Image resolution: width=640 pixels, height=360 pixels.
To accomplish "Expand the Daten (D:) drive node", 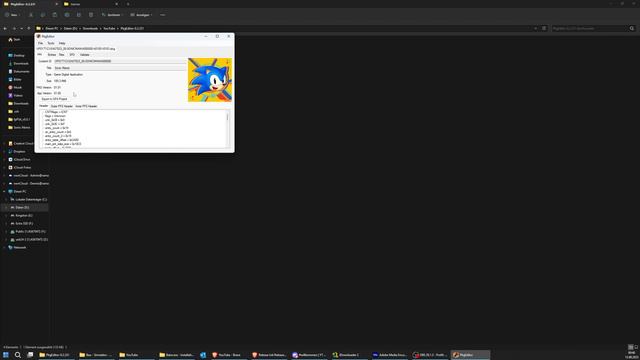I will tap(6, 207).
